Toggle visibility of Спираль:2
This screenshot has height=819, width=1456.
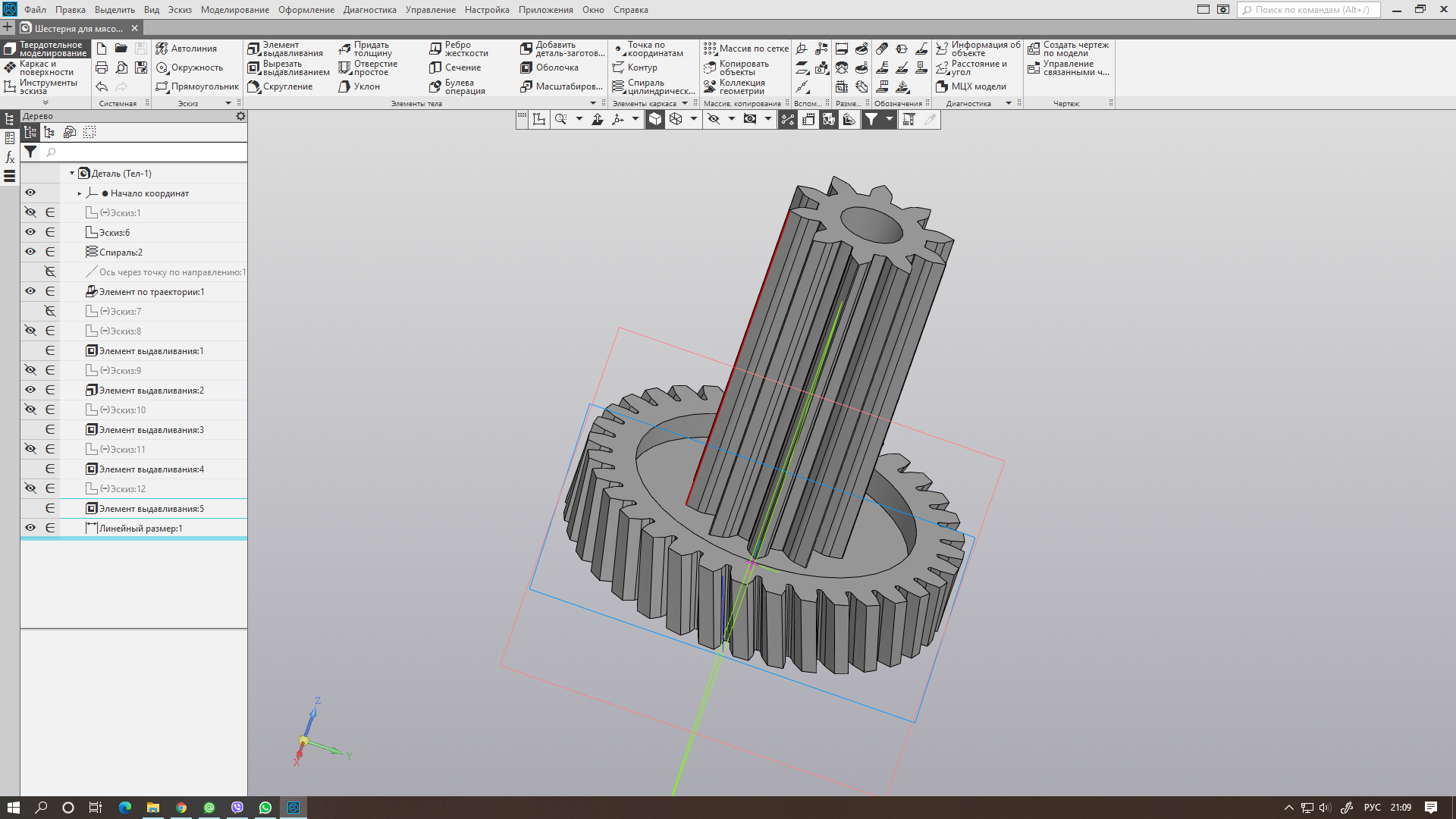30,252
